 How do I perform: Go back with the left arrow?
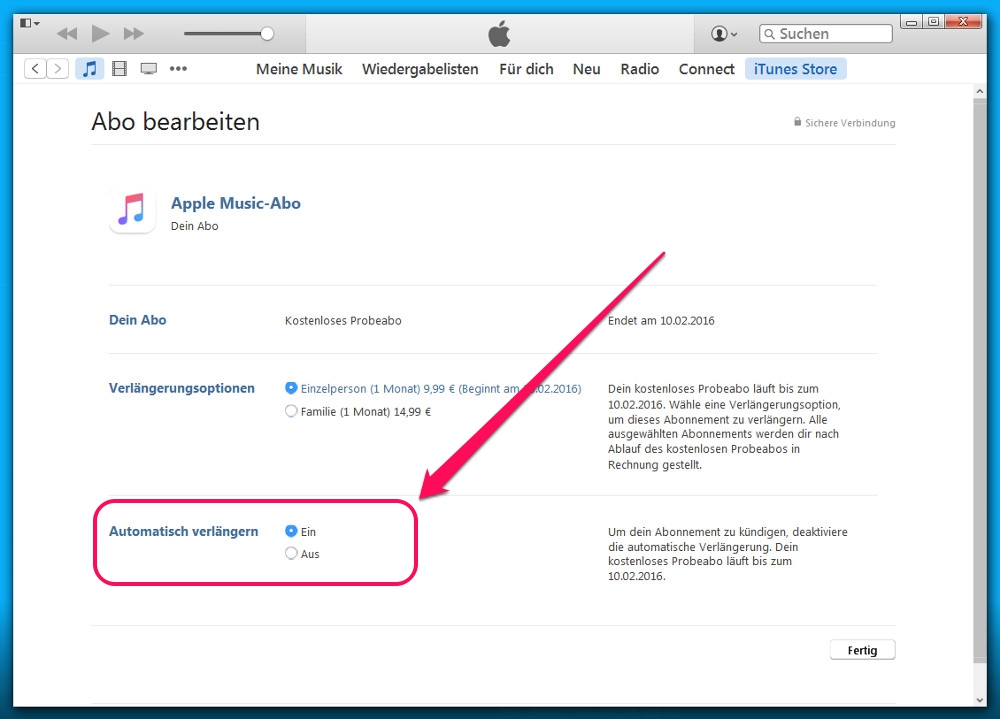(35, 69)
